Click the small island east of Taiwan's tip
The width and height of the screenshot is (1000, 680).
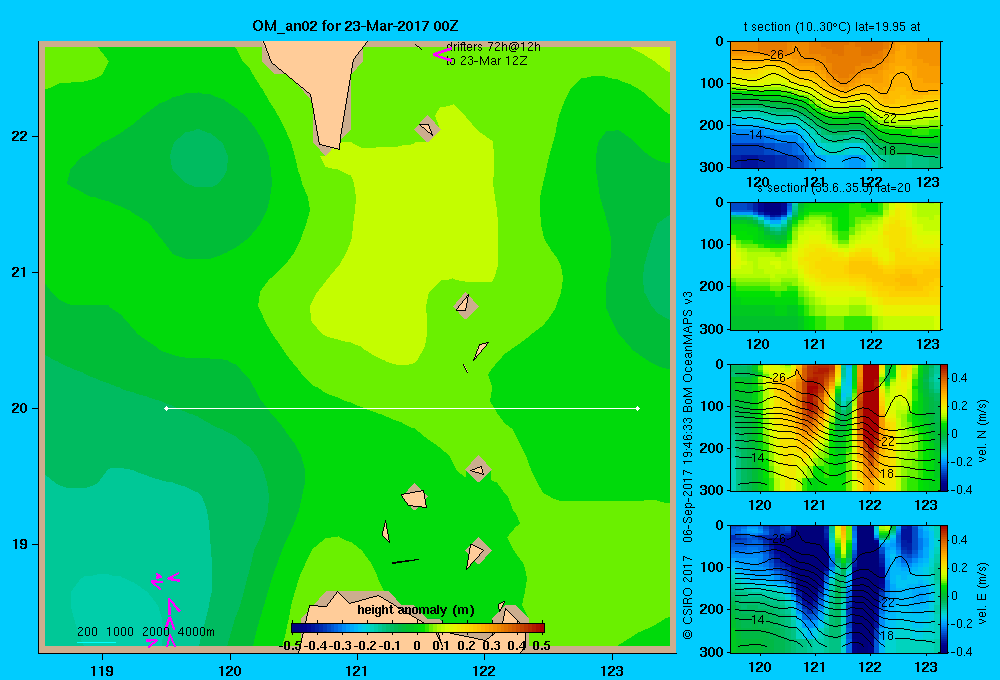[x=427, y=128]
